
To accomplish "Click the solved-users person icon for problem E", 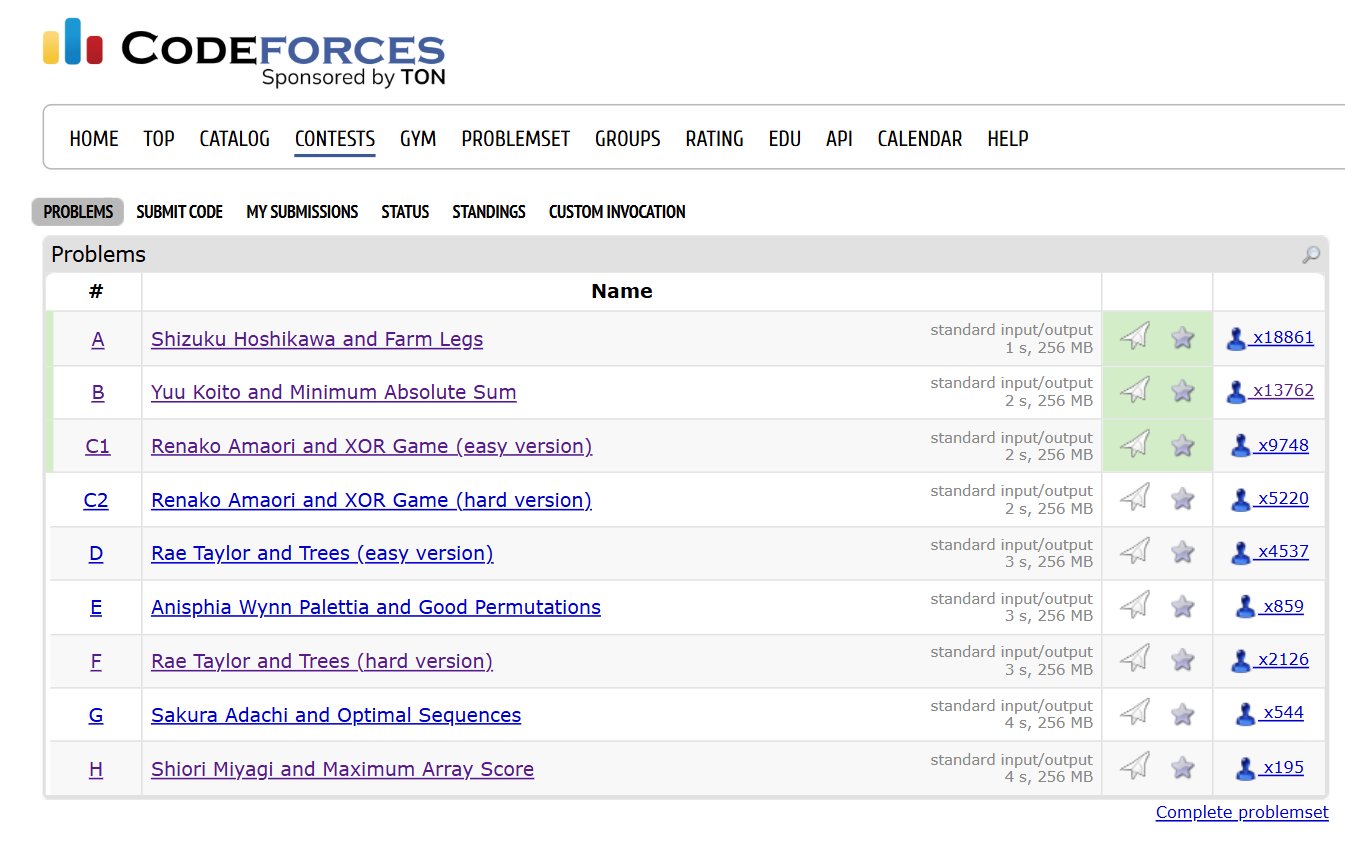I will point(1245,606).
